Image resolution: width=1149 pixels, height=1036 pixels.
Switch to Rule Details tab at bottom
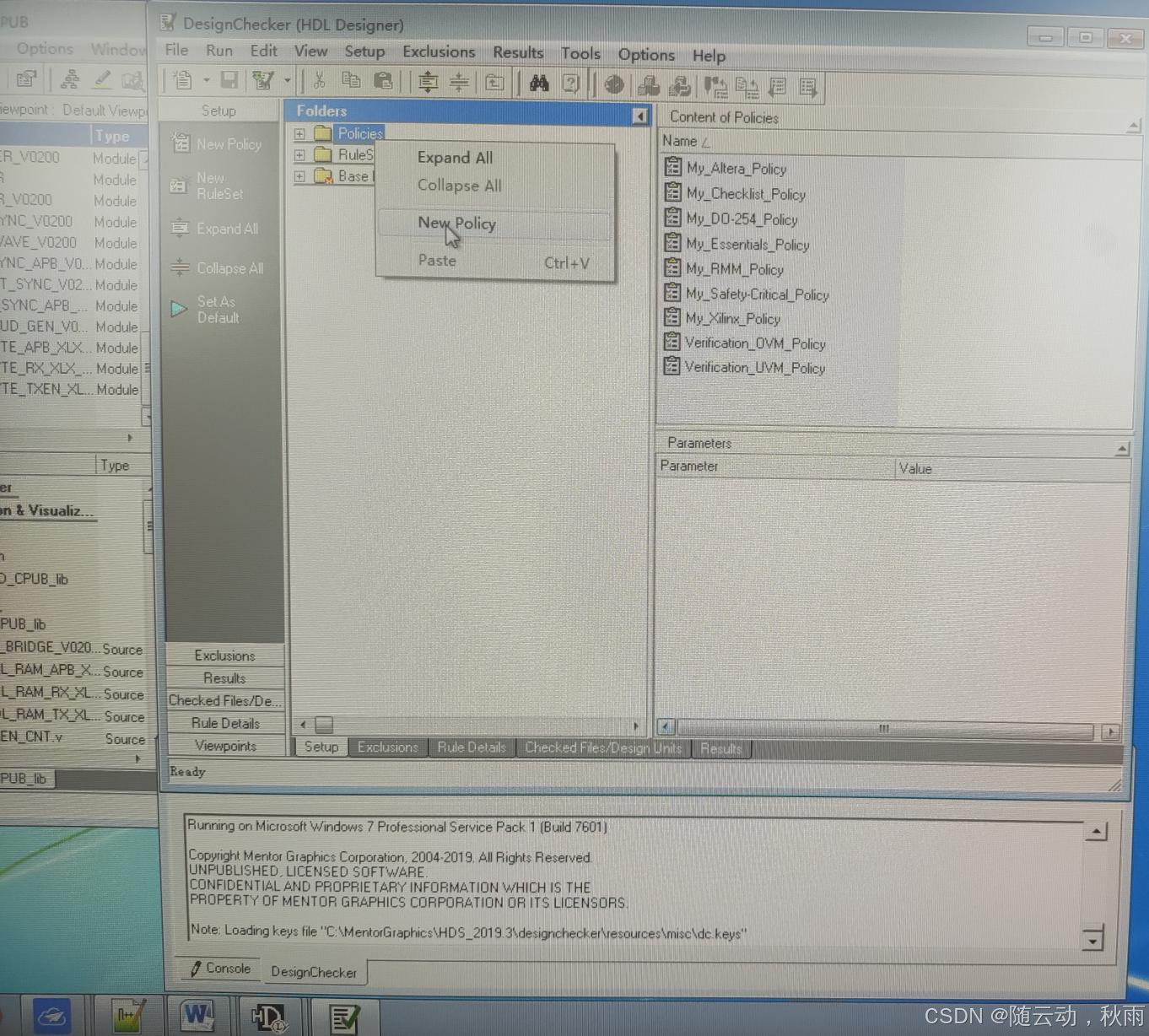click(472, 747)
